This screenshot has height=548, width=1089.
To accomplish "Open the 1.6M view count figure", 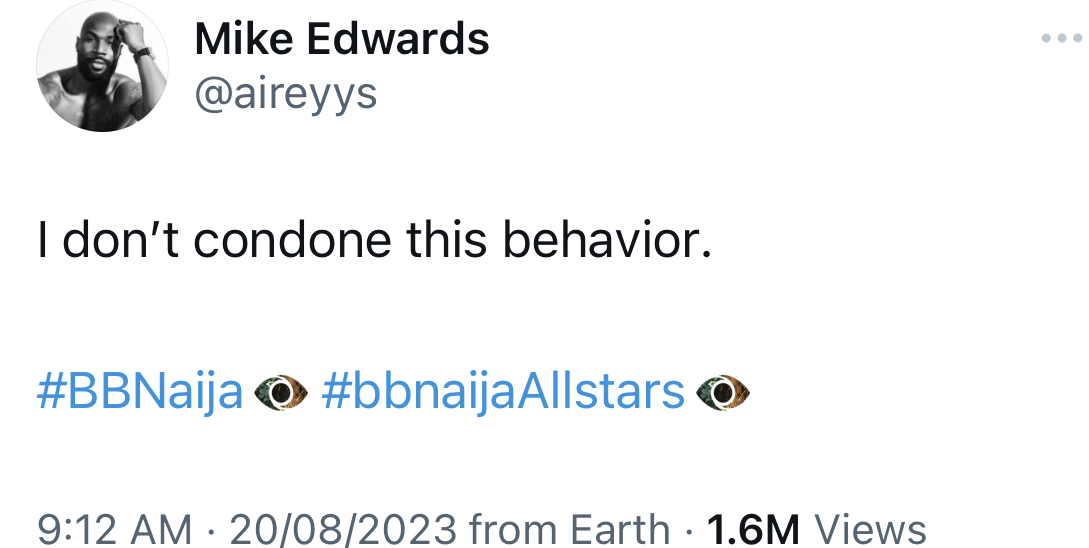I will [x=754, y=530].
